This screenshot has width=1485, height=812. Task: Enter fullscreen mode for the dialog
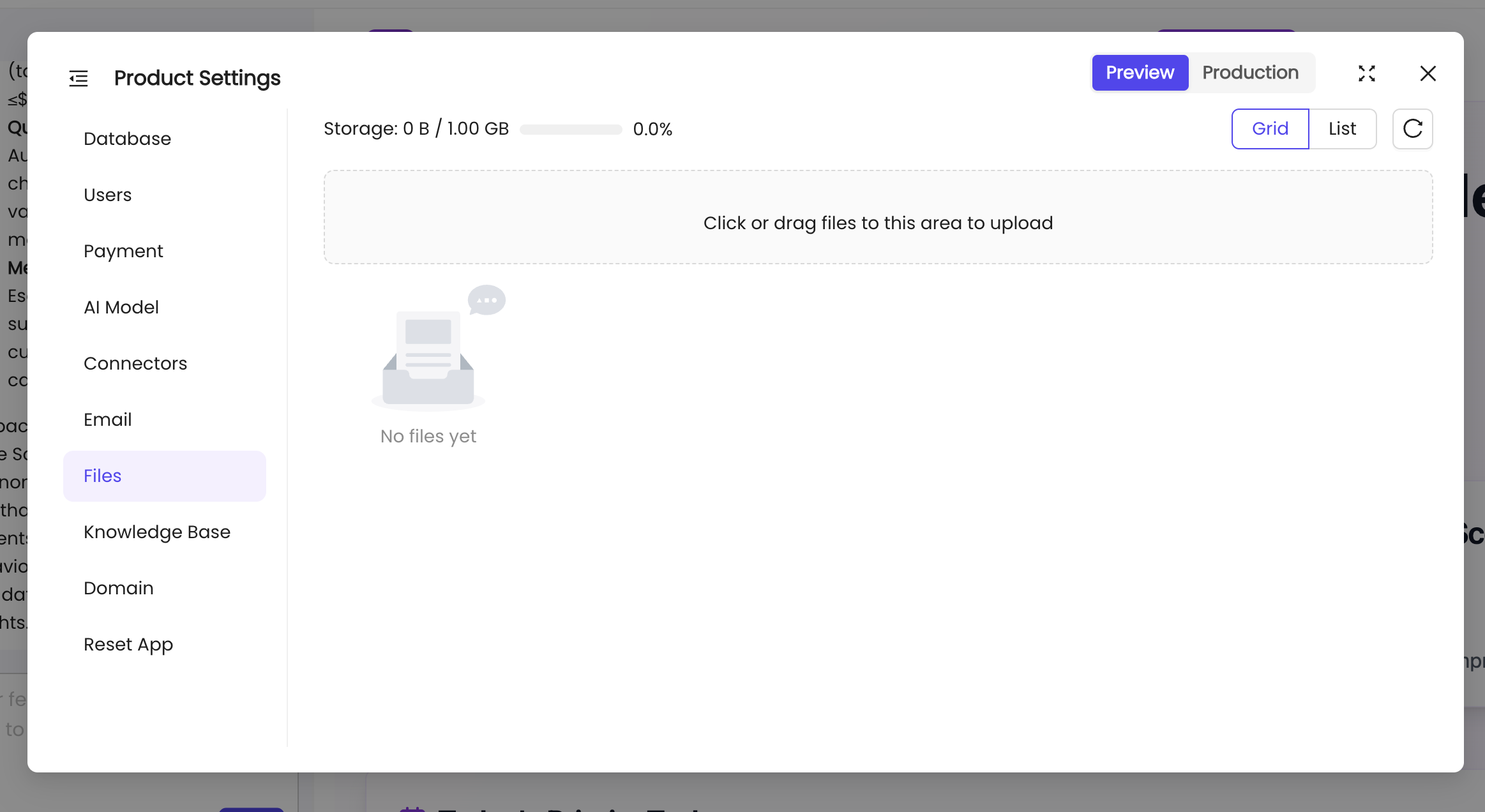(x=1366, y=73)
